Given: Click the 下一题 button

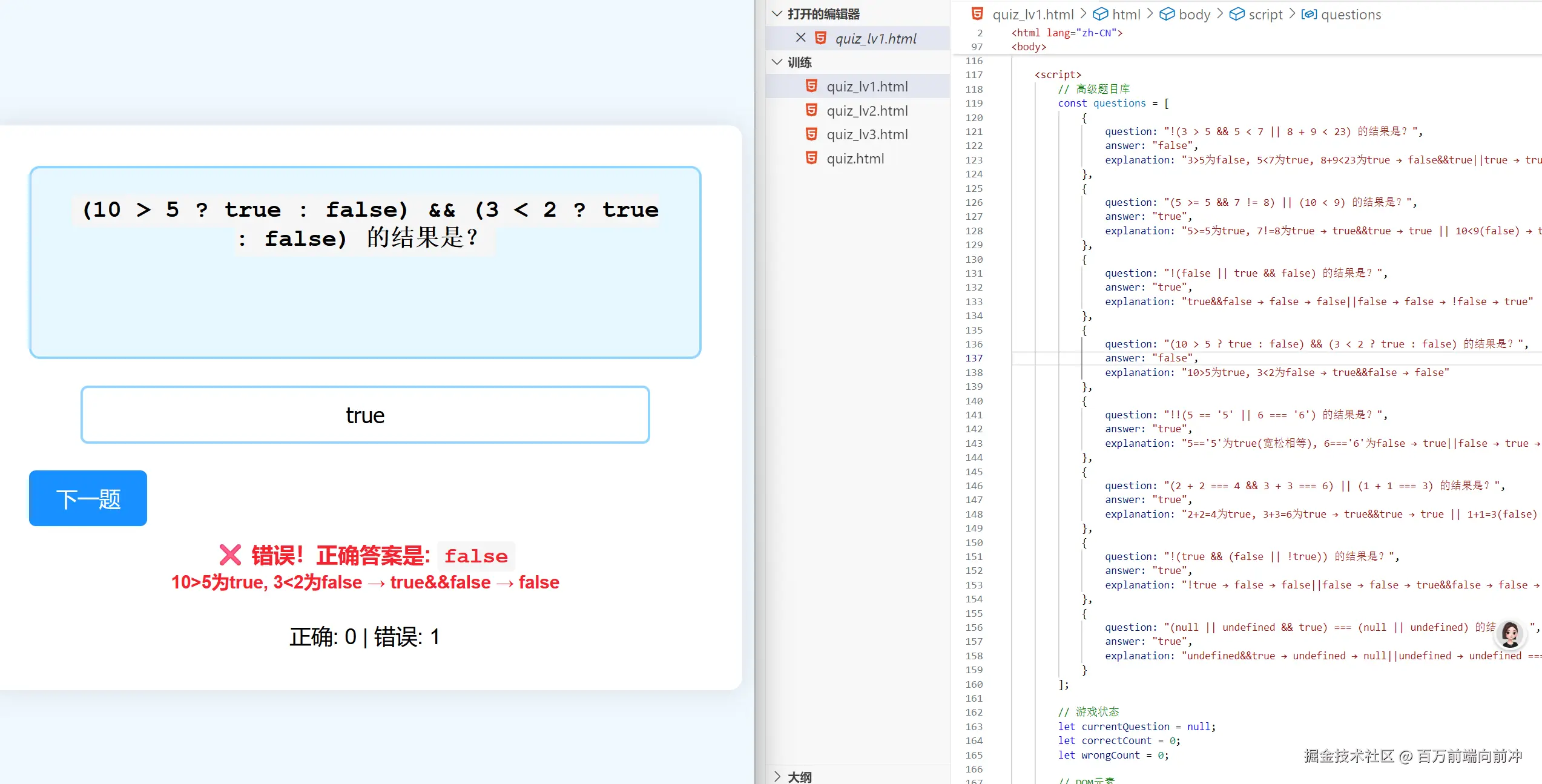Looking at the screenshot, I should coord(87,498).
